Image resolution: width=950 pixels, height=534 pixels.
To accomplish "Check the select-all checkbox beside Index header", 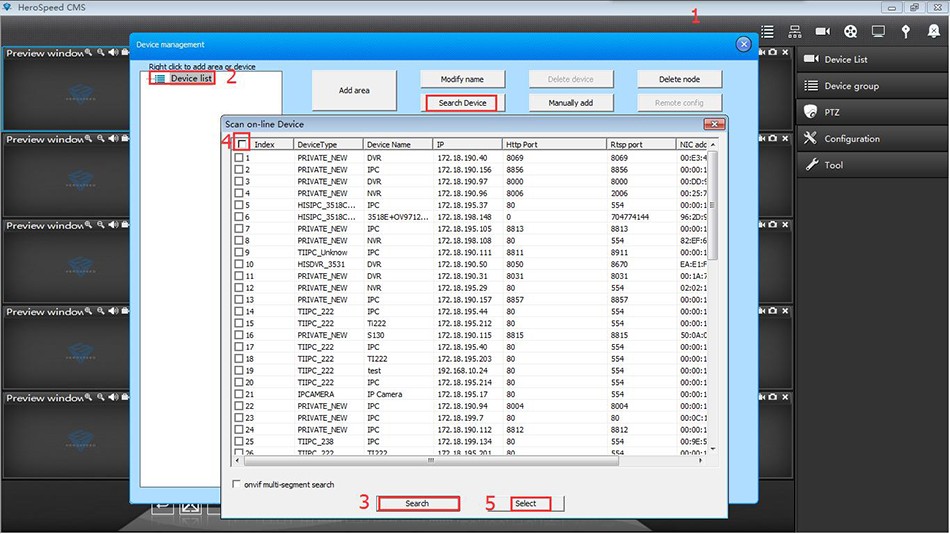I will (241, 144).
